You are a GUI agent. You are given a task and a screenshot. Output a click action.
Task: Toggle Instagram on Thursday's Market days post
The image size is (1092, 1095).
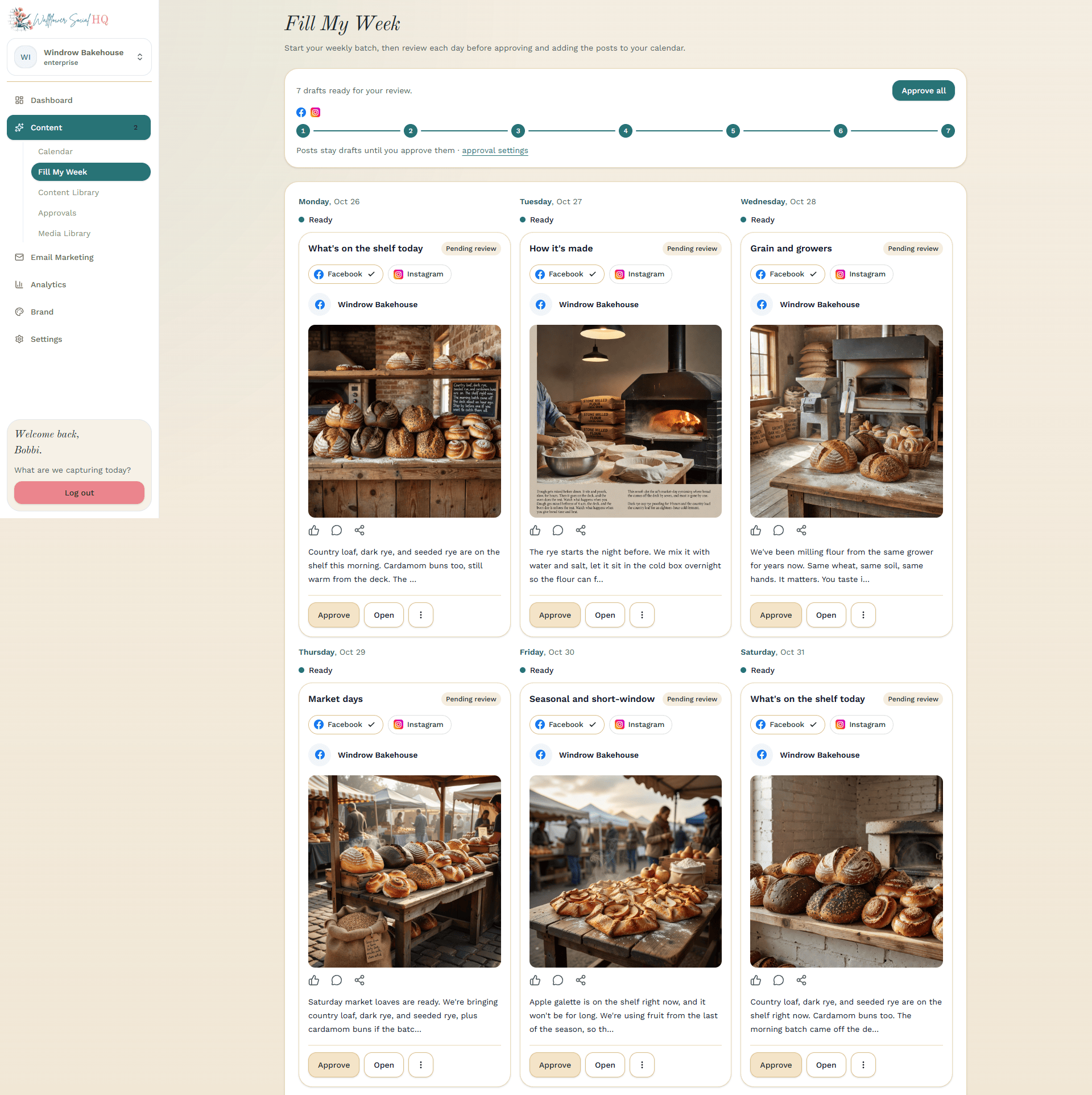420,725
